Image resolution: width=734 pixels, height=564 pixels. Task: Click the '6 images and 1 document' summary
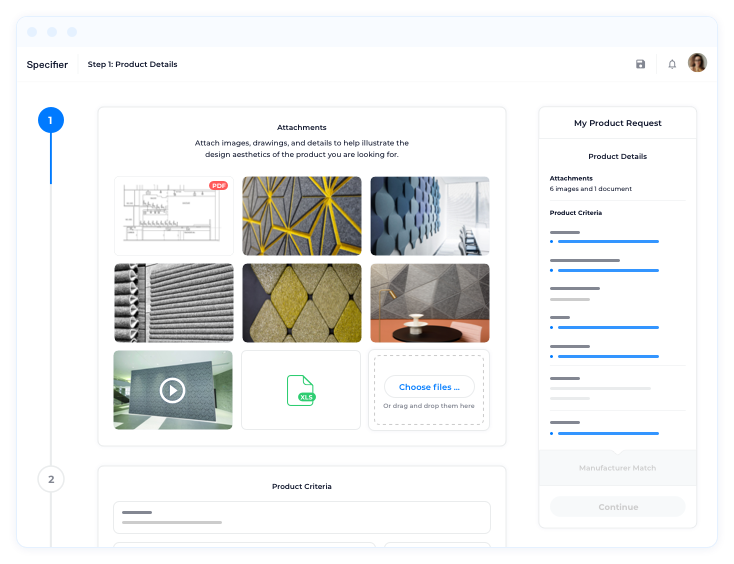(x=591, y=189)
